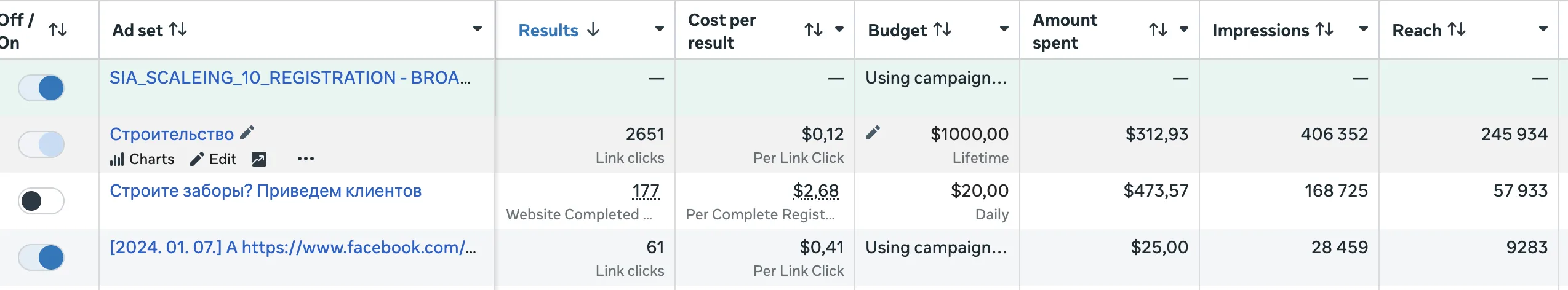Expand the Ad set column dropdown arrow

click(477, 29)
